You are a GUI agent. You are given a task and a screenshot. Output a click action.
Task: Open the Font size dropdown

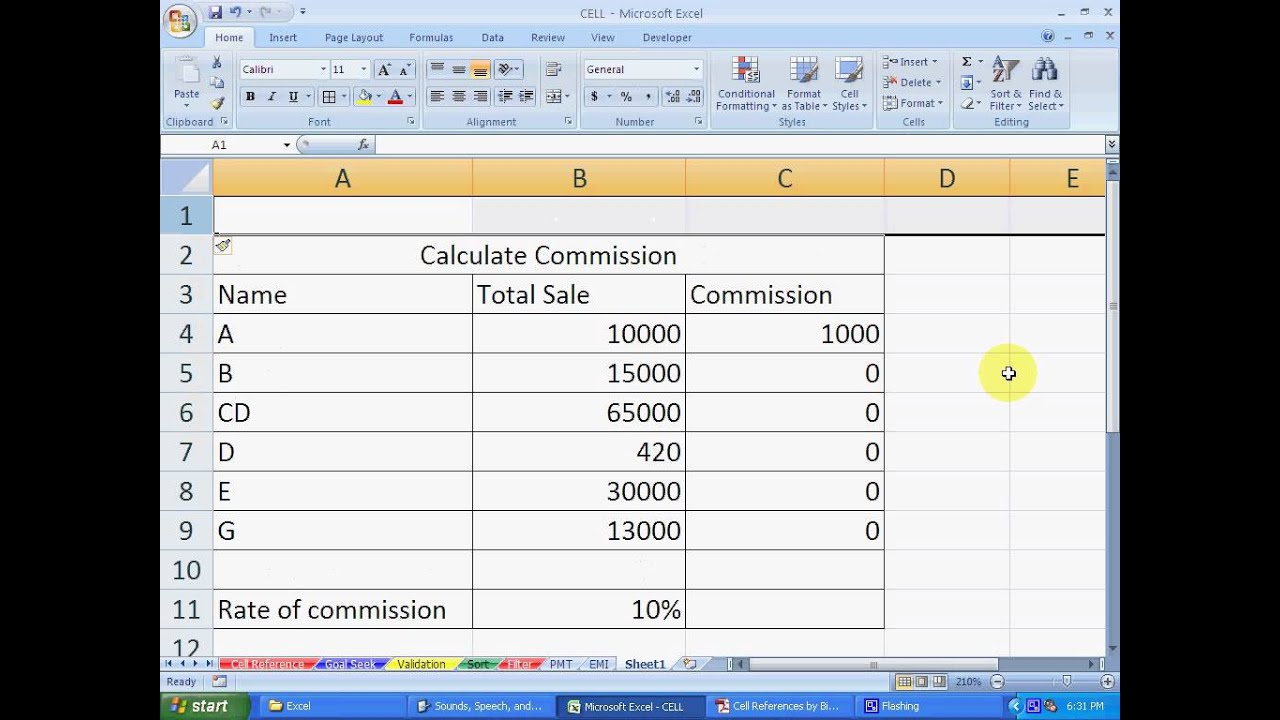pos(364,70)
